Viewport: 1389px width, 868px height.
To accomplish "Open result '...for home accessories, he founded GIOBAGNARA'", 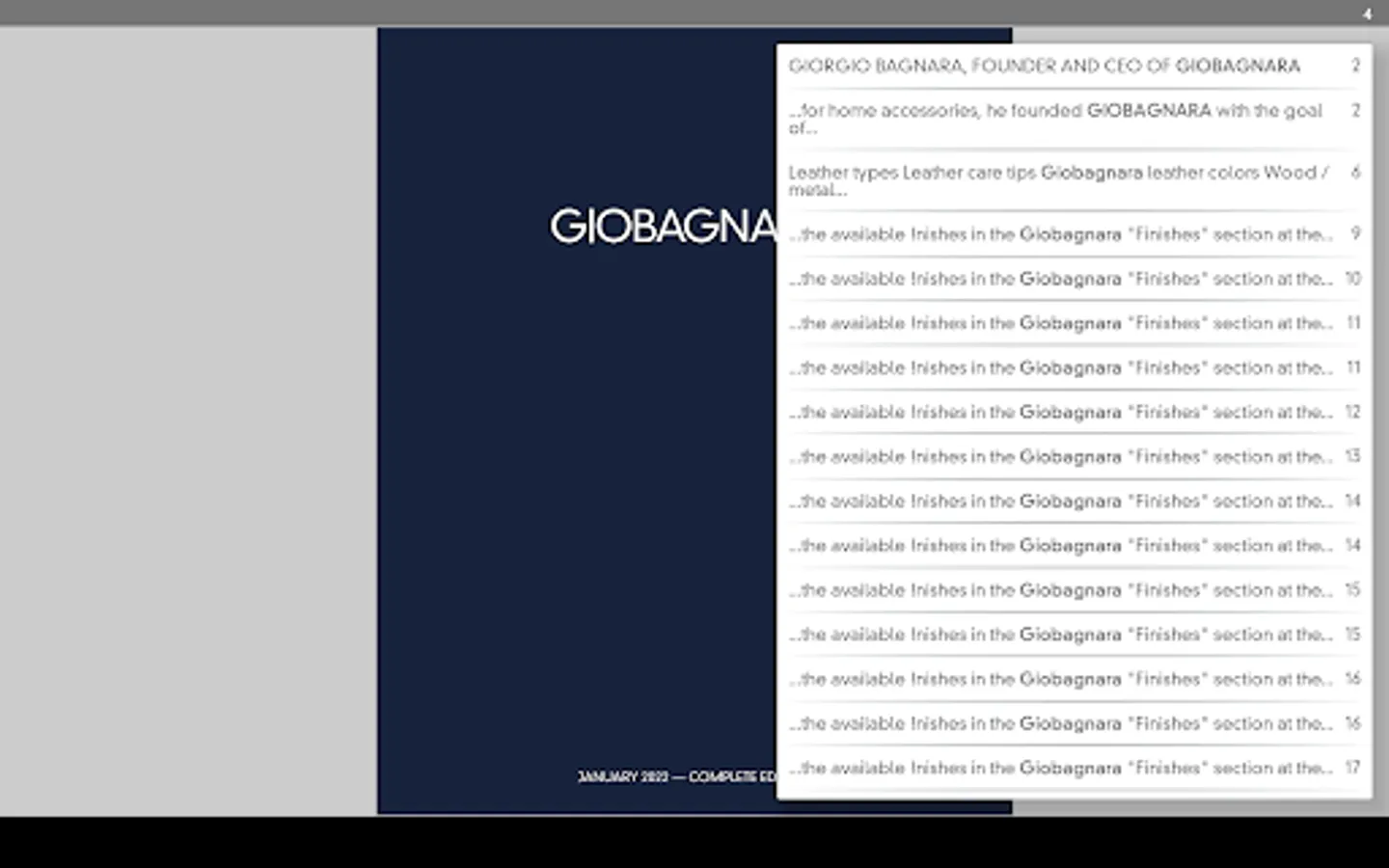I will (x=1074, y=119).
